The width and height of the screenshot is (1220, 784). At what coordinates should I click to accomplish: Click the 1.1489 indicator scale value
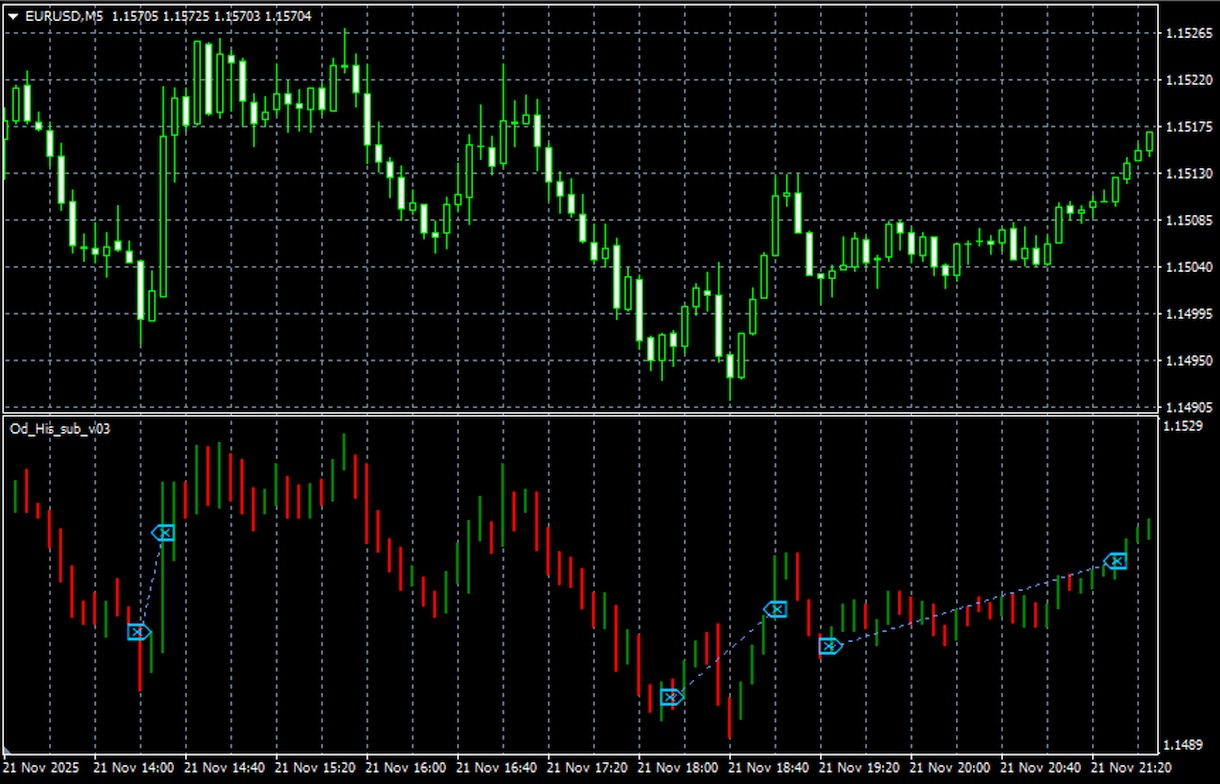tap(1183, 745)
